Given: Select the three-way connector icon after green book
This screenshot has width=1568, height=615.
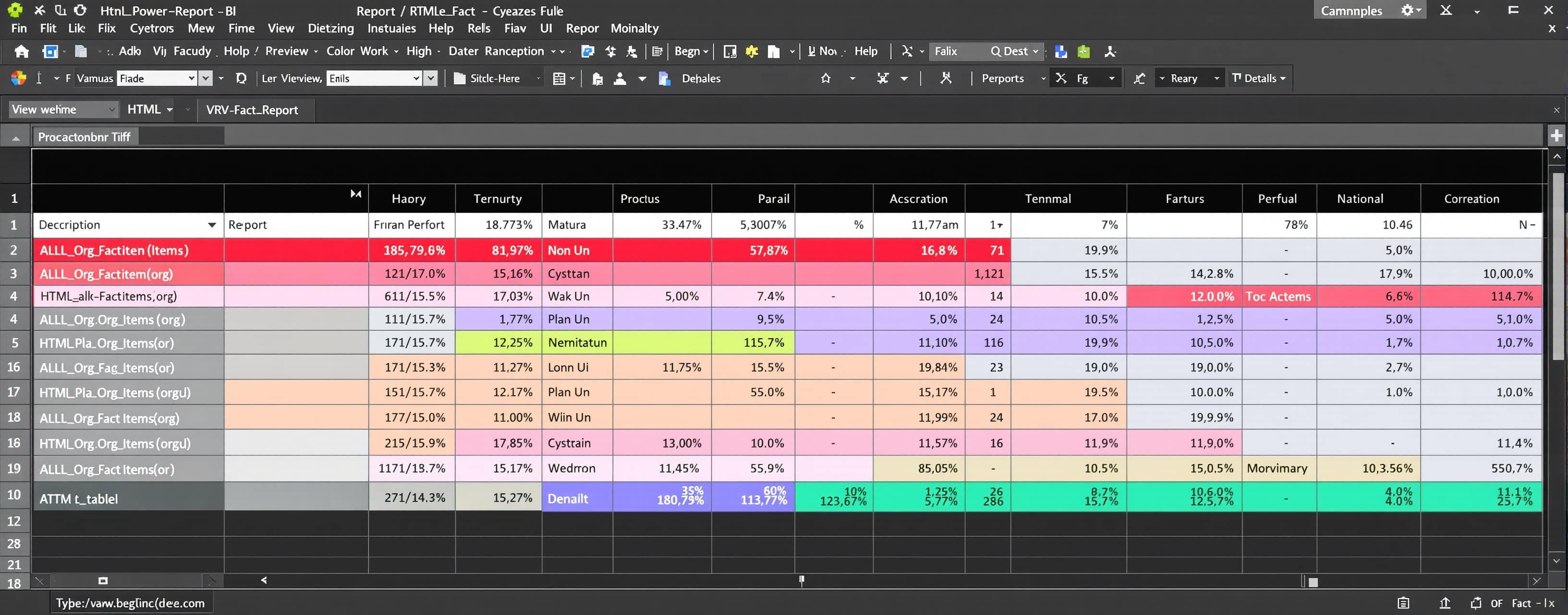Looking at the screenshot, I should [x=1110, y=52].
